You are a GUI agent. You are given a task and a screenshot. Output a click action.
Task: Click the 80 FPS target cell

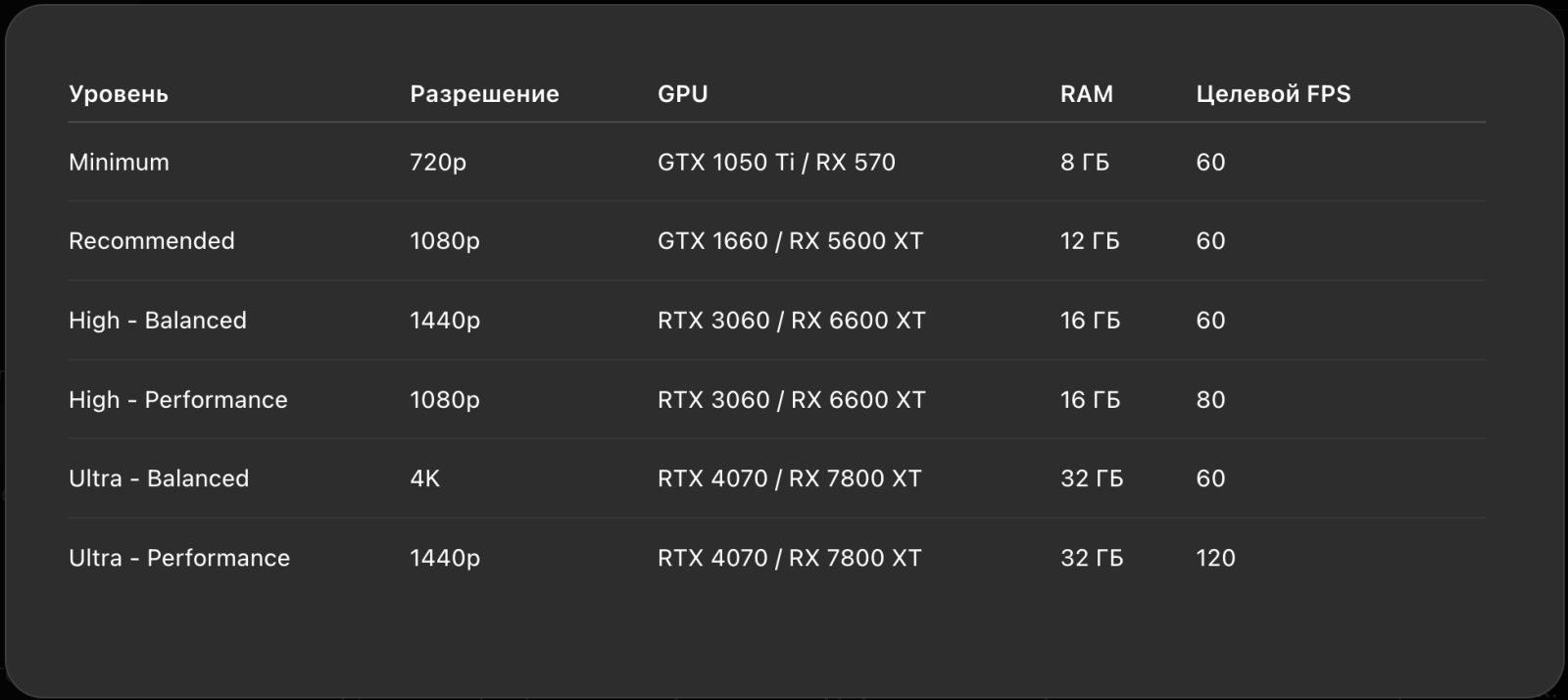tap(1210, 400)
